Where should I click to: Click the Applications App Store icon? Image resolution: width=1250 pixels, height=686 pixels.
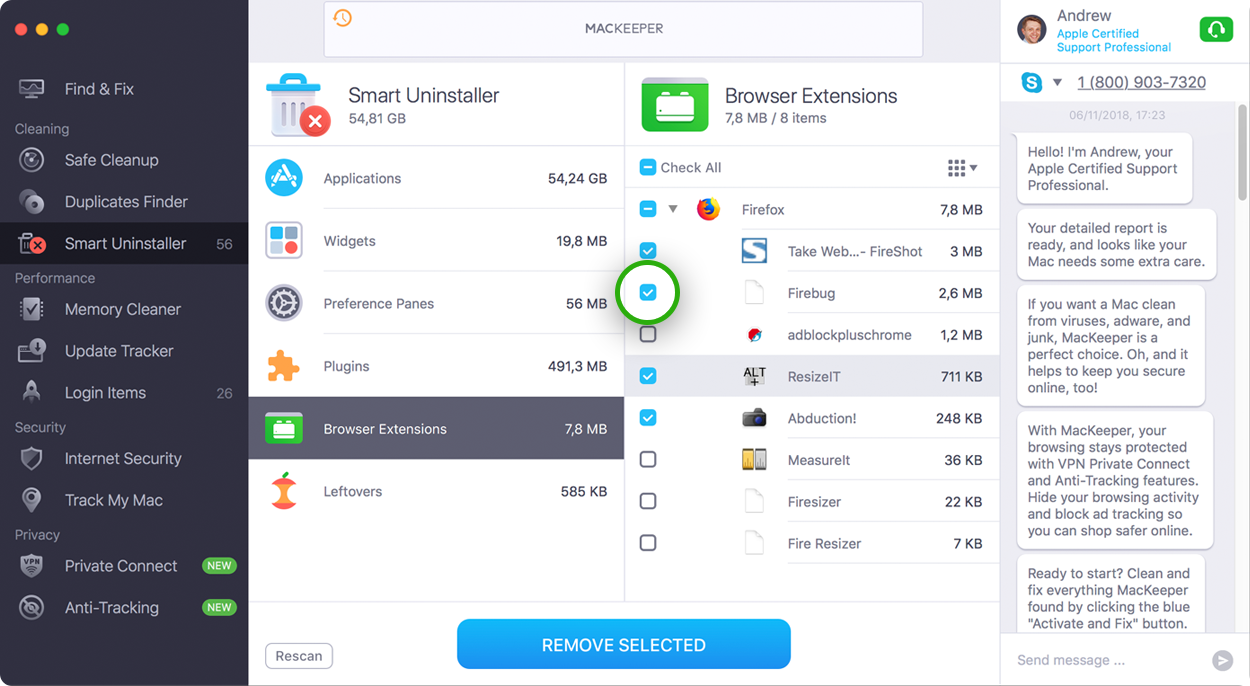click(x=284, y=178)
